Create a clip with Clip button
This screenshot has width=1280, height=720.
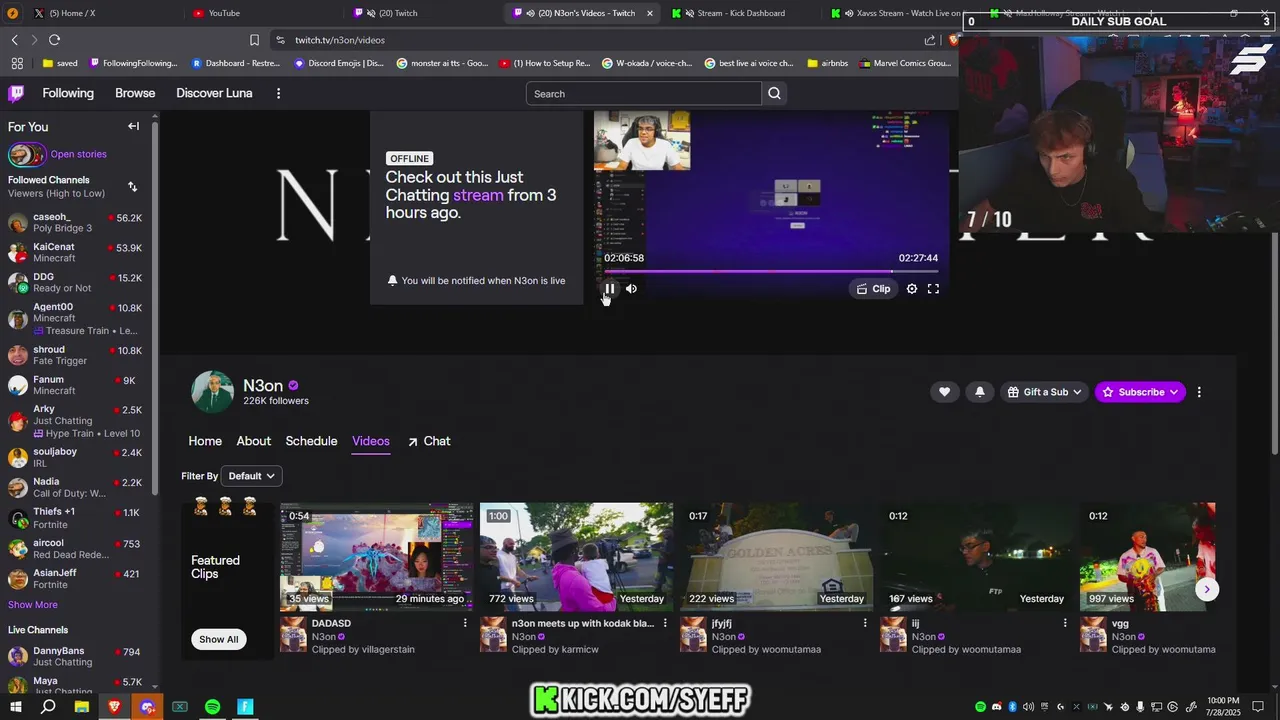click(873, 289)
